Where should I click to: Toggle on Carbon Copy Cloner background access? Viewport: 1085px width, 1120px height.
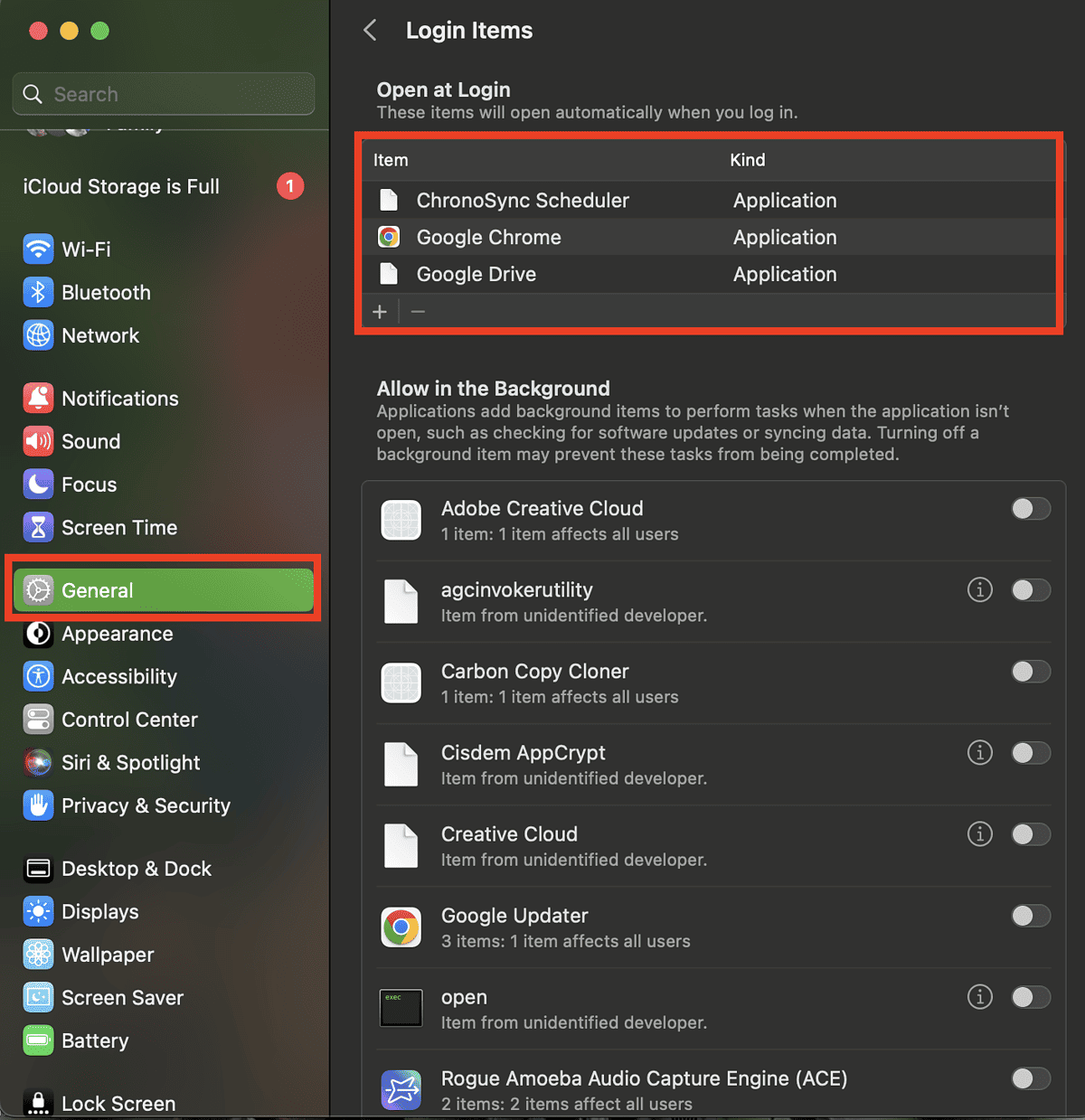(x=1030, y=672)
